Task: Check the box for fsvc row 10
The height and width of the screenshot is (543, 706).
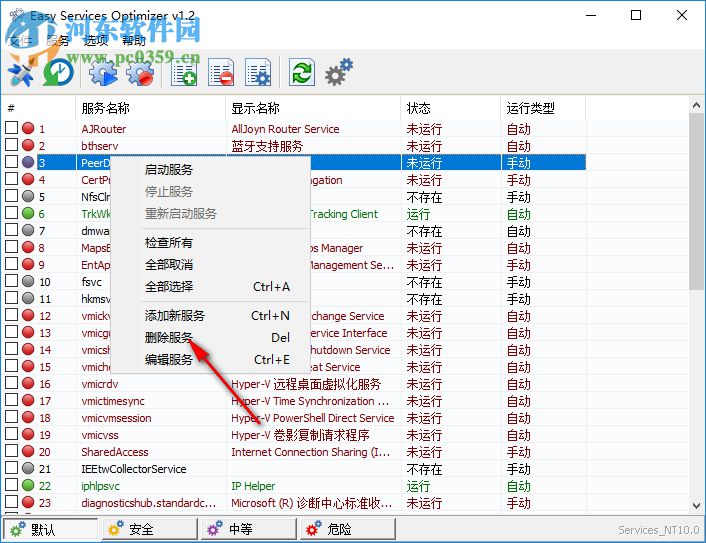Action: [11, 281]
